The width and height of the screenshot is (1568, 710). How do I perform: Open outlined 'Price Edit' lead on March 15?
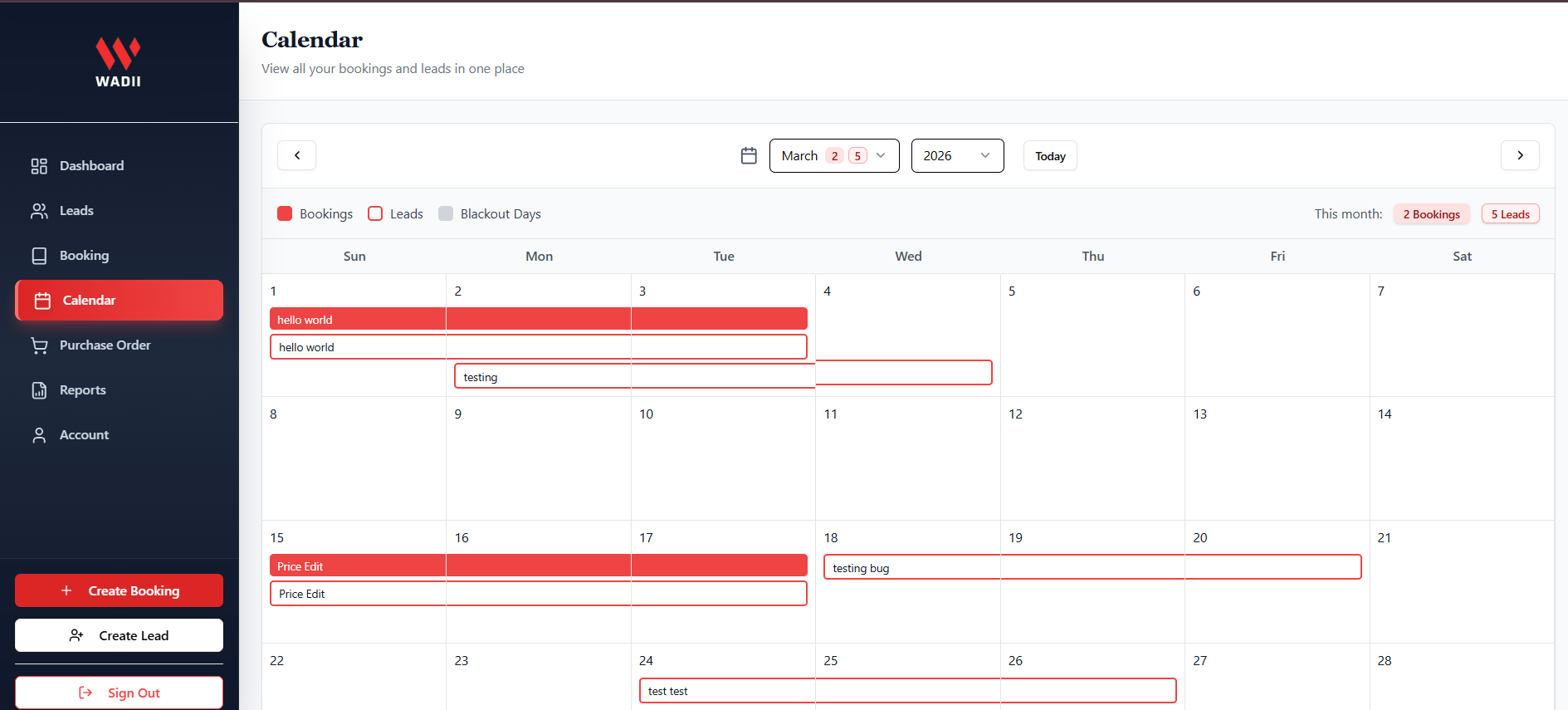point(539,594)
